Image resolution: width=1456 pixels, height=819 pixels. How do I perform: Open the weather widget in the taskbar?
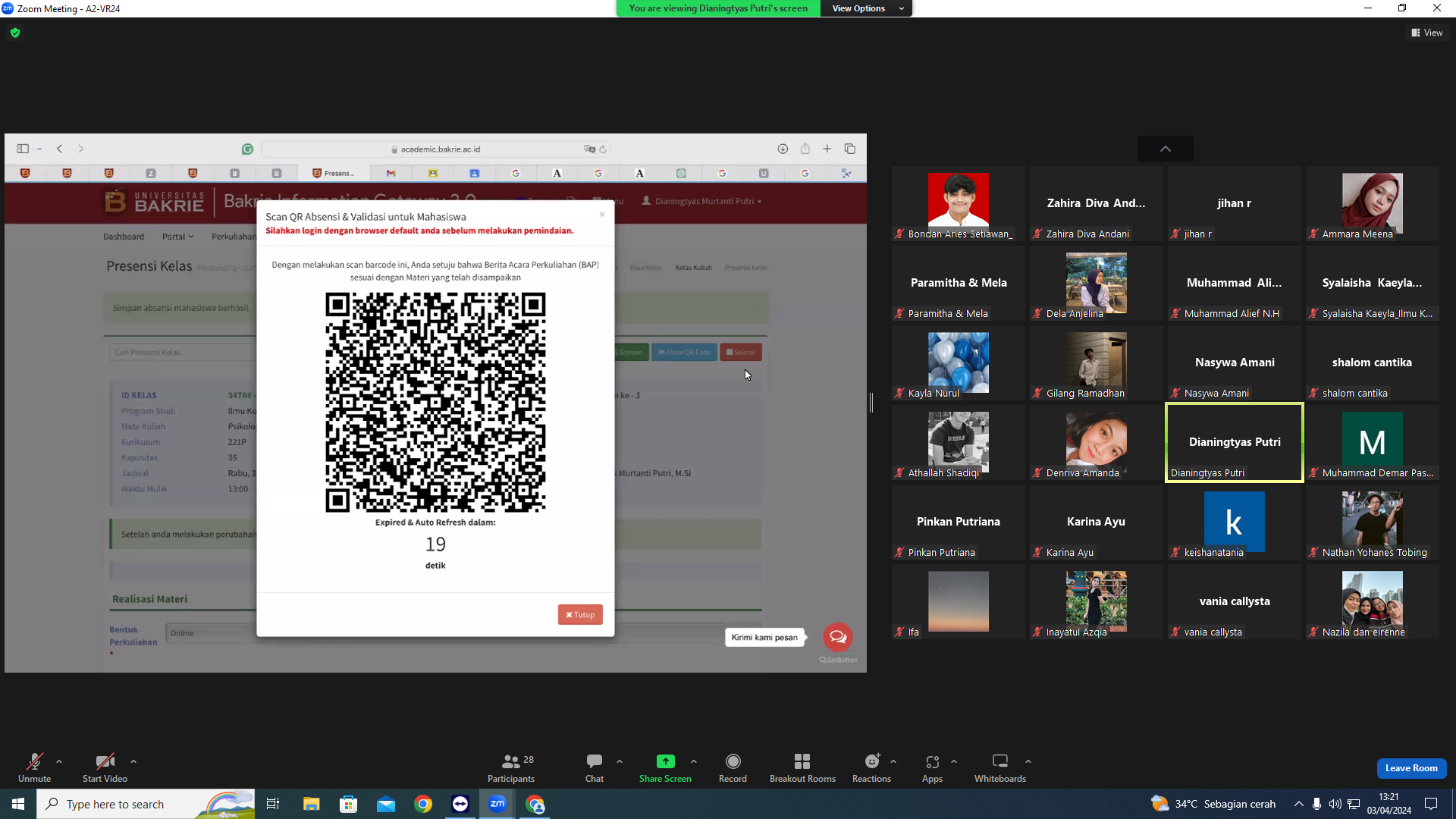pyautogui.click(x=1213, y=804)
